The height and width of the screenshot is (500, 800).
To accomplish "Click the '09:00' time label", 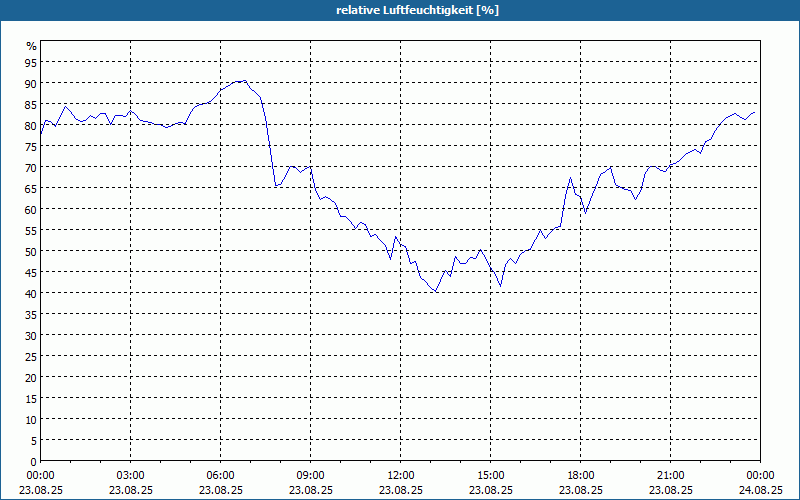I will (x=311, y=476).
